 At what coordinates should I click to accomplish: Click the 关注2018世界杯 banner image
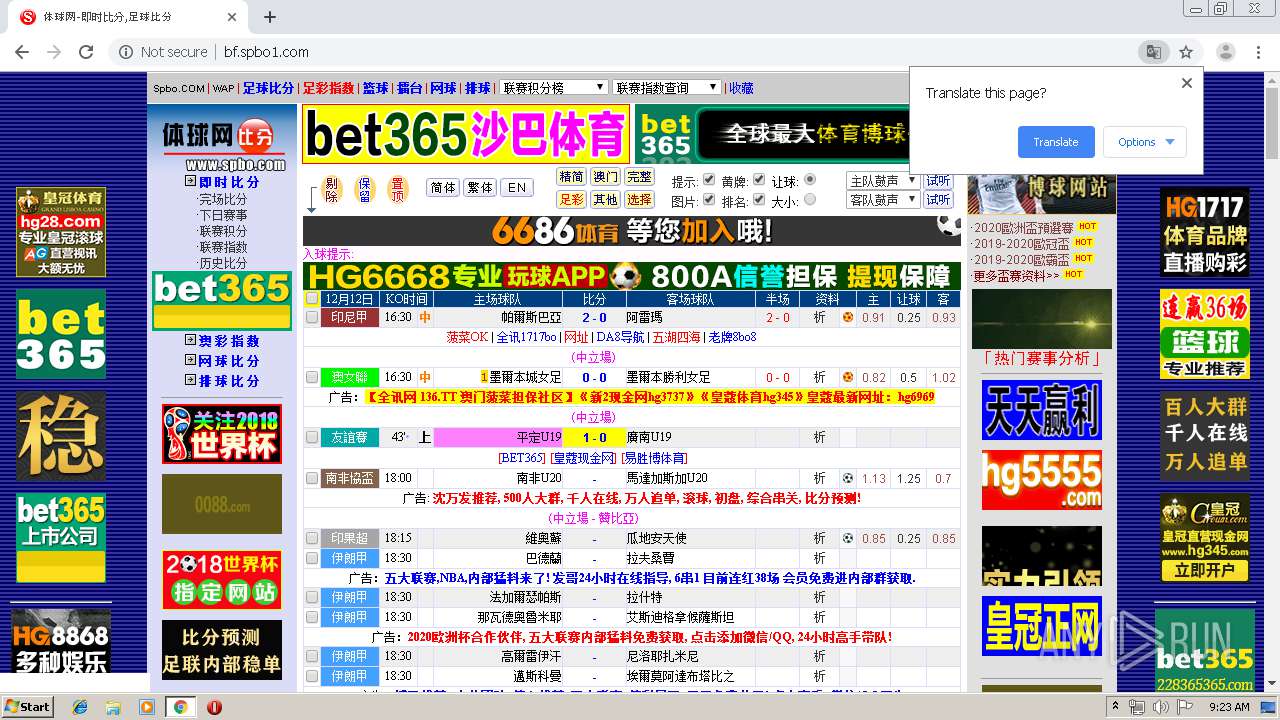(222, 433)
